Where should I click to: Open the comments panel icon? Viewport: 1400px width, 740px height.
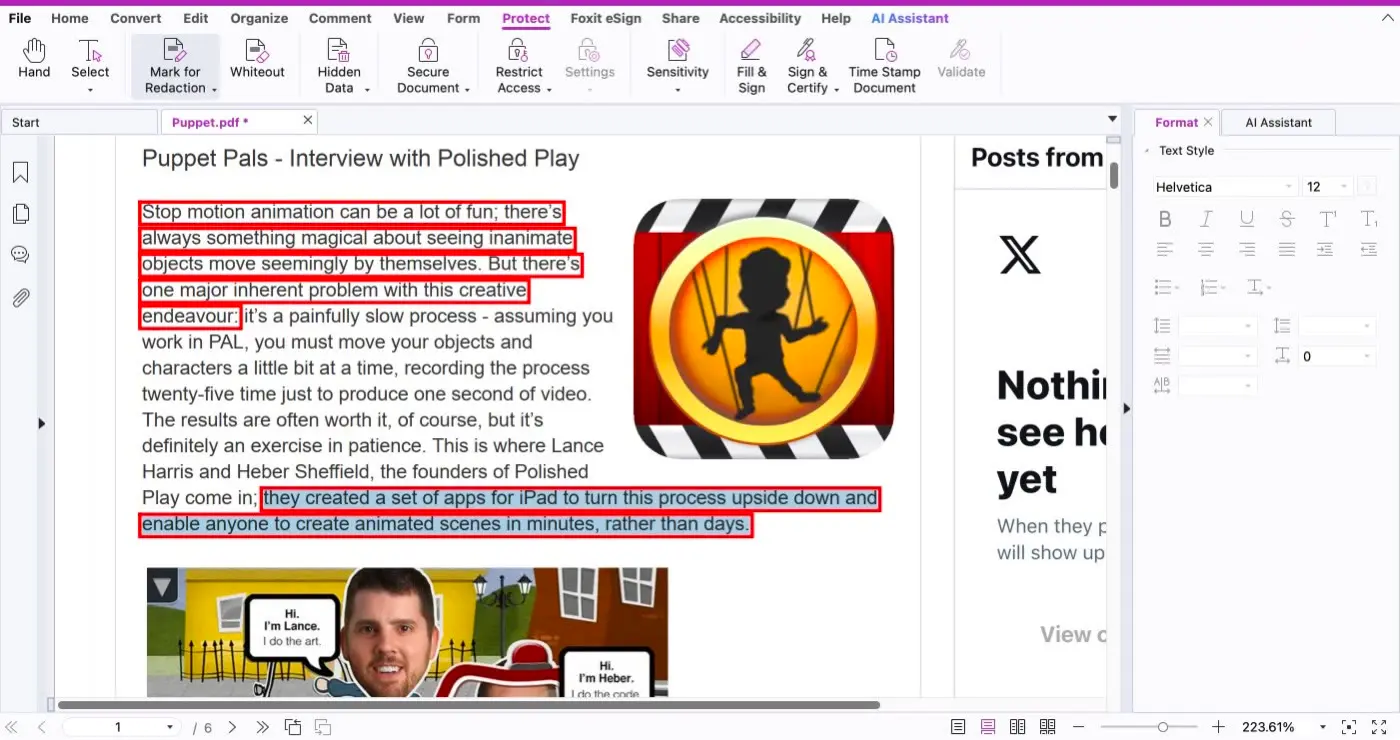(x=20, y=254)
